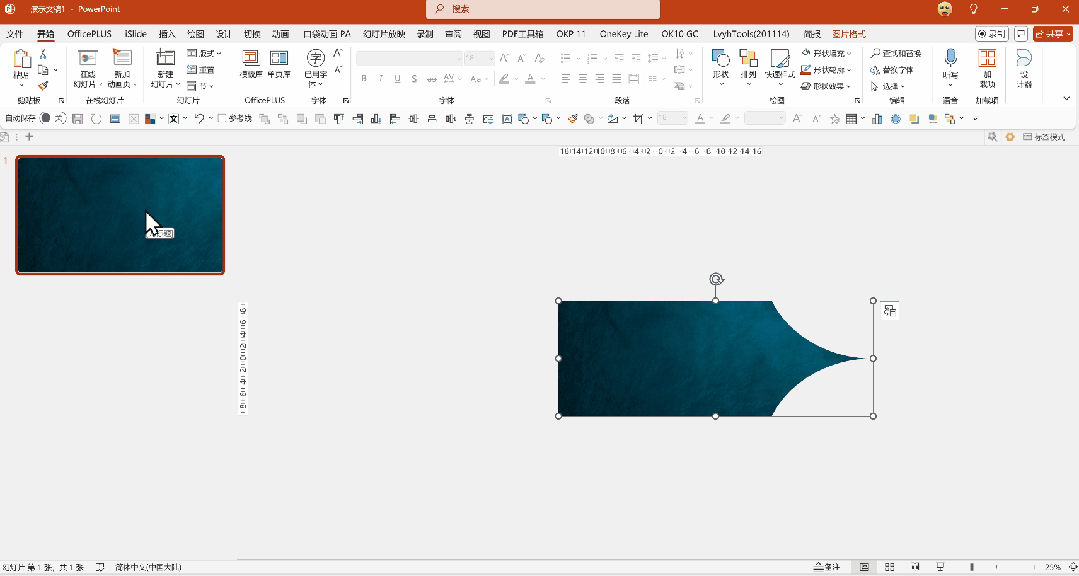
Task: Toggle Underline formatting
Action: point(397,79)
